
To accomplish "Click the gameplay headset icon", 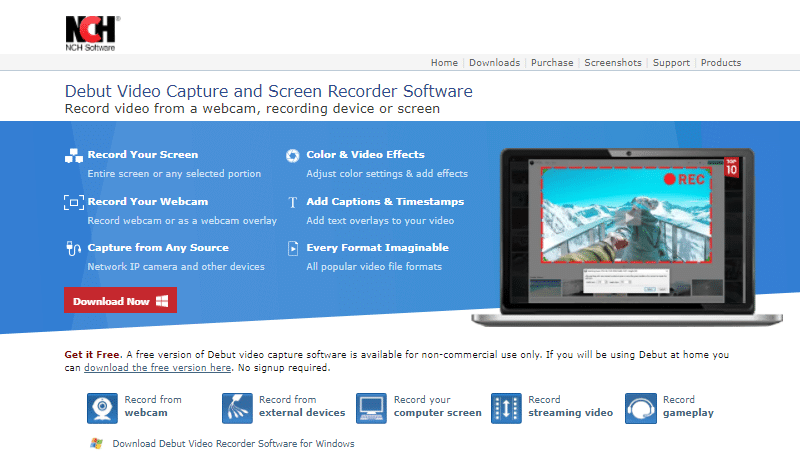I will (x=641, y=408).
